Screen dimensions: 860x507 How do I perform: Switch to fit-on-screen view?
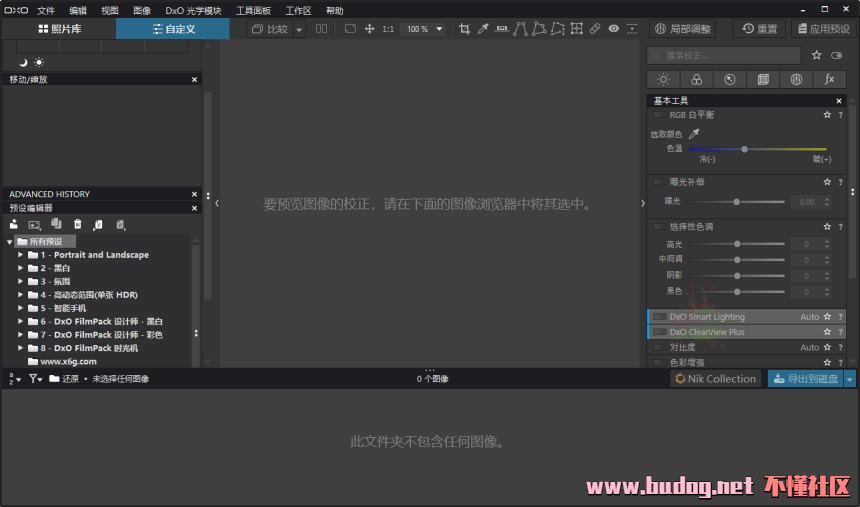350,29
